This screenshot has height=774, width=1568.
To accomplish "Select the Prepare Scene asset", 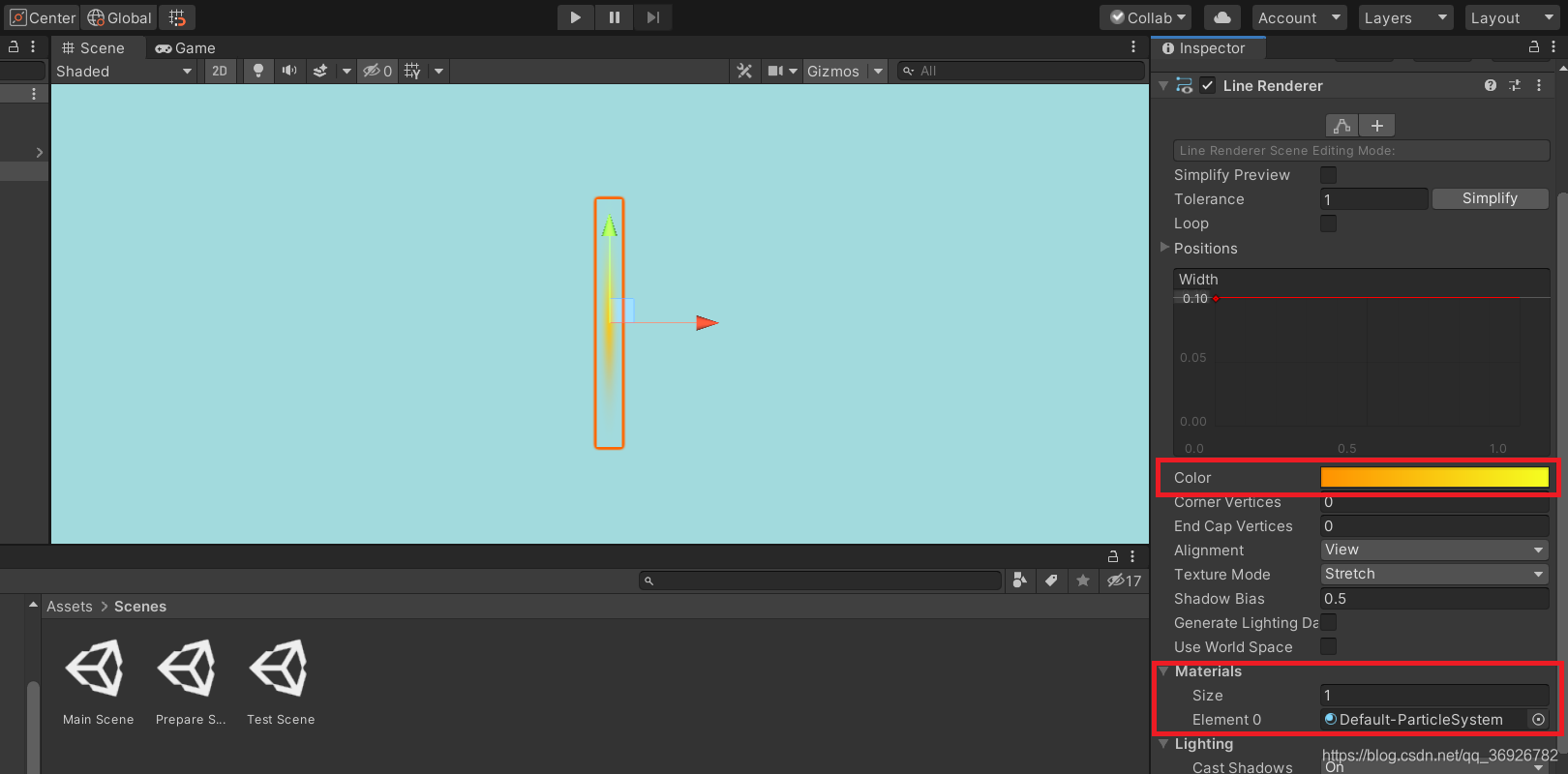I will 190,681.
